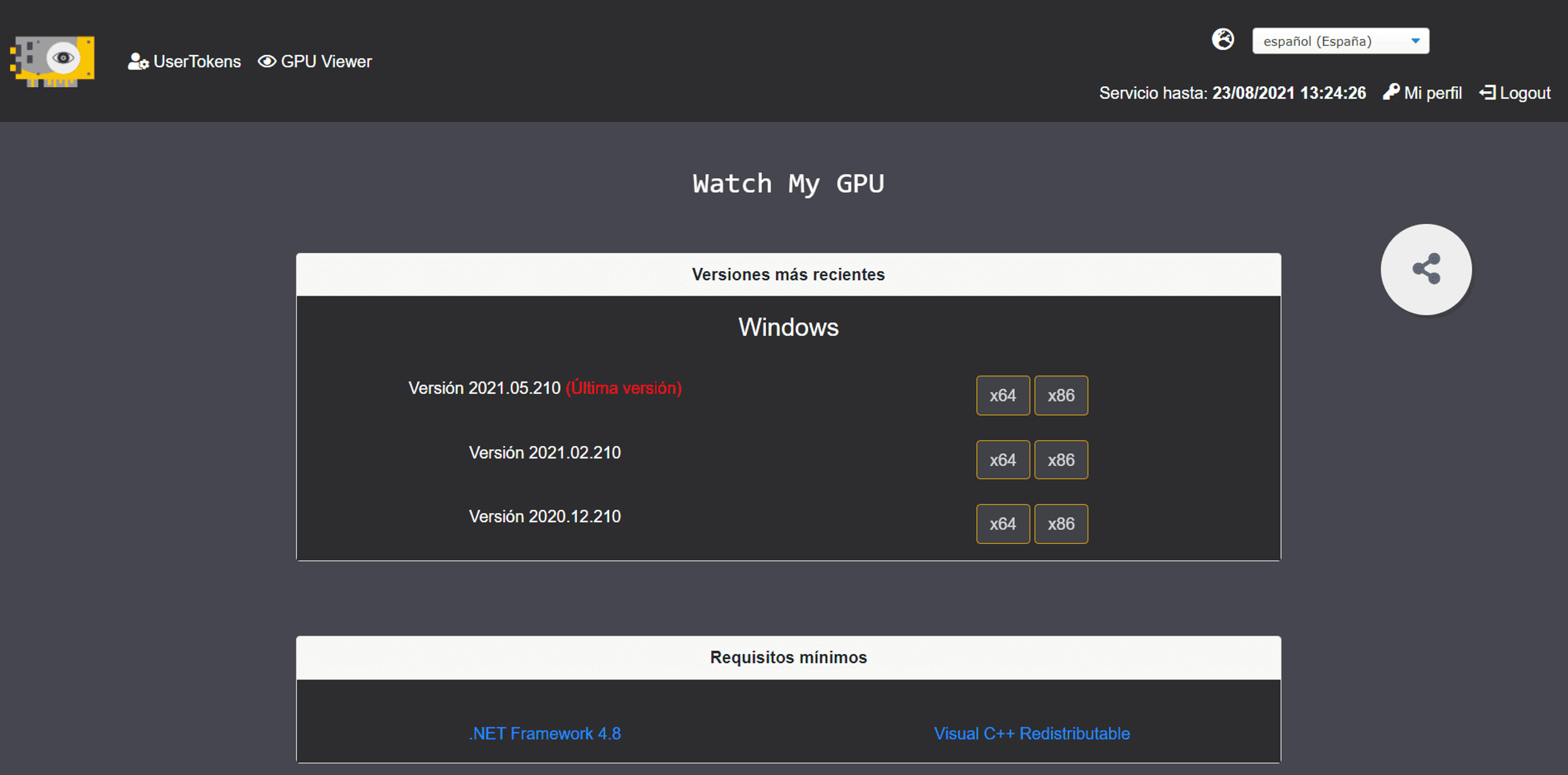Image resolution: width=1568 pixels, height=775 pixels.
Task: Click the key icon beside Mi perfil
Action: 1391,92
